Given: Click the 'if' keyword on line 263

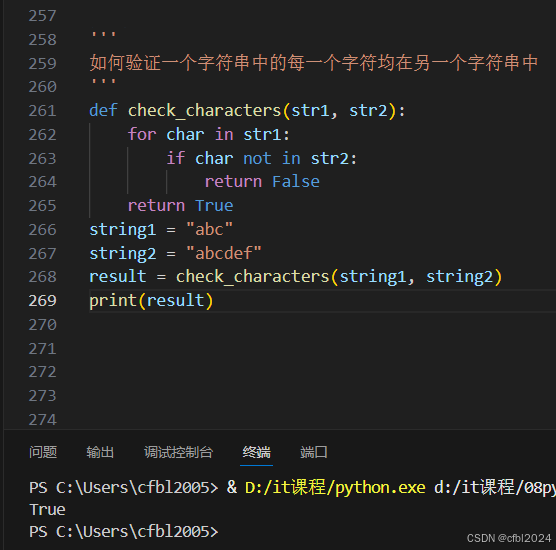Looking at the screenshot, I should point(176,158).
